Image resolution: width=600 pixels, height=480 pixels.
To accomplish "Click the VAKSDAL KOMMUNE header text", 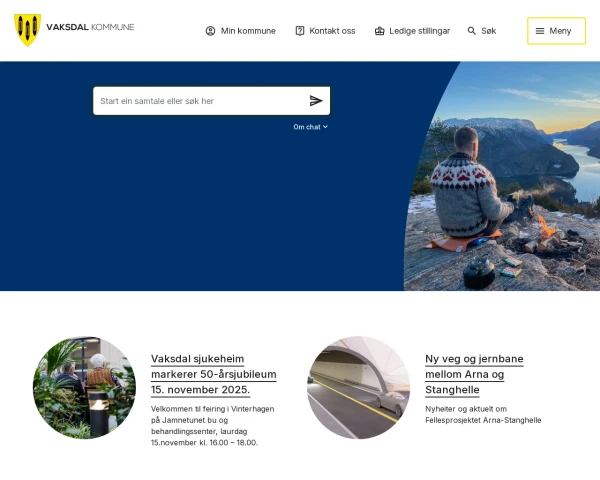I will tap(90, 27).
